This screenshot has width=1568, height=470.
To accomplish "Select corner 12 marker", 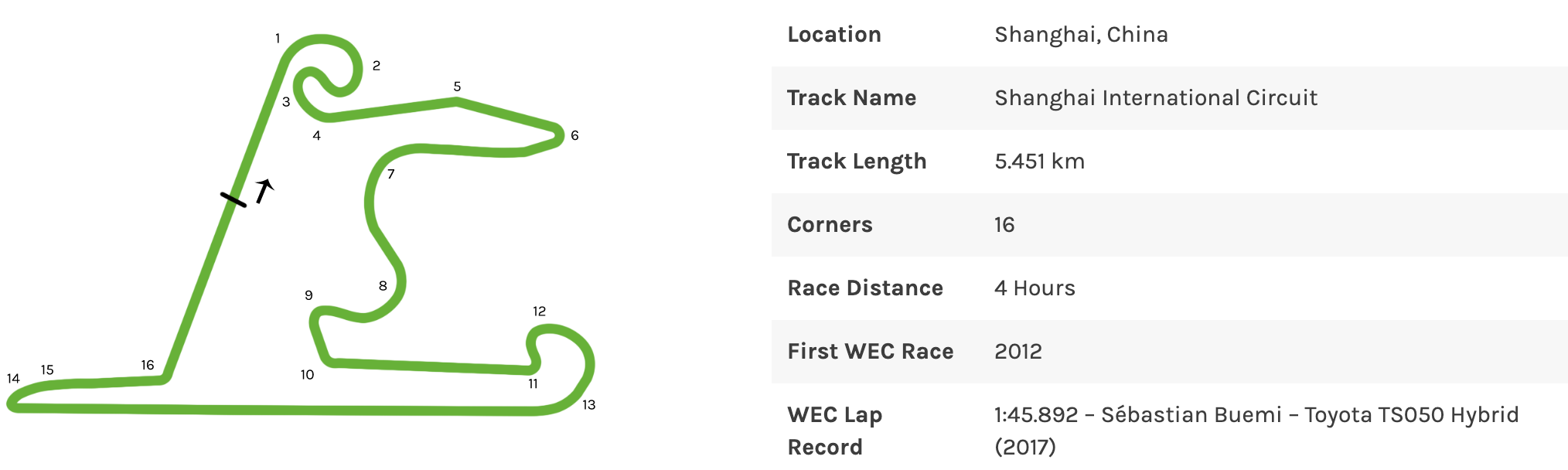I will tap(539, 312).
